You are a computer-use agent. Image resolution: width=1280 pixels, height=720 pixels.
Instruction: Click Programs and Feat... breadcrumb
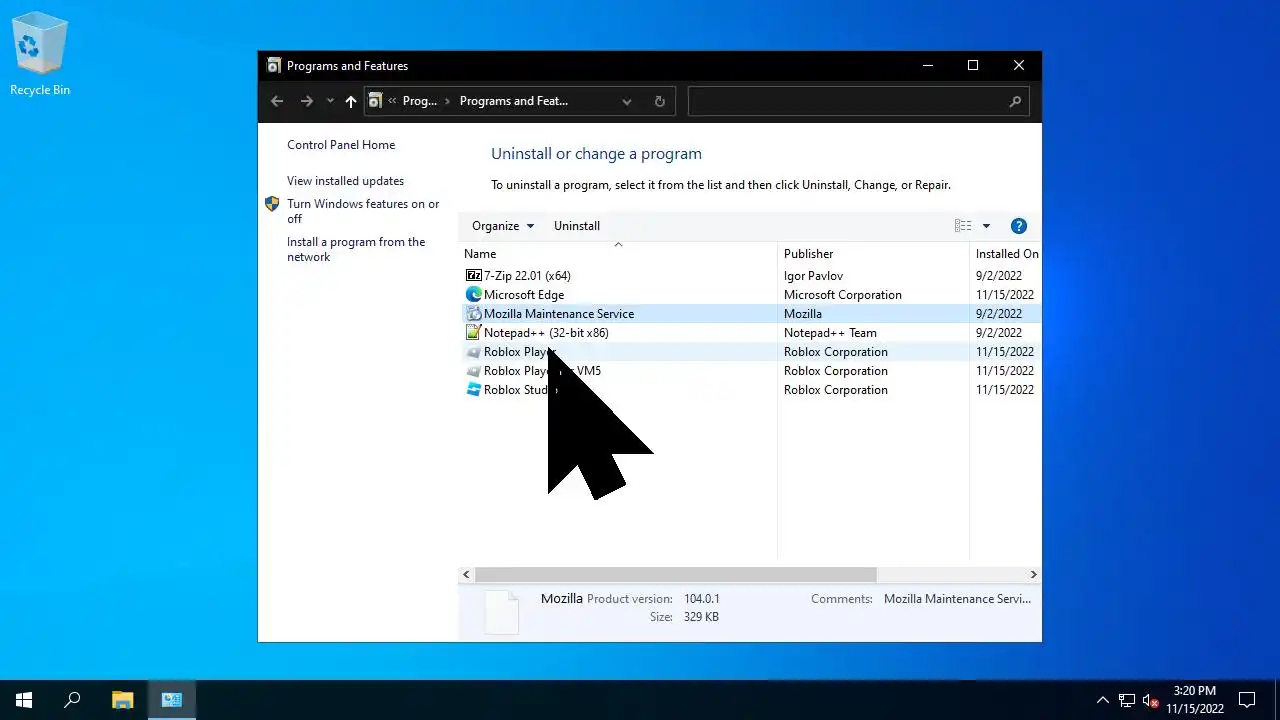(x=514, y=101)
